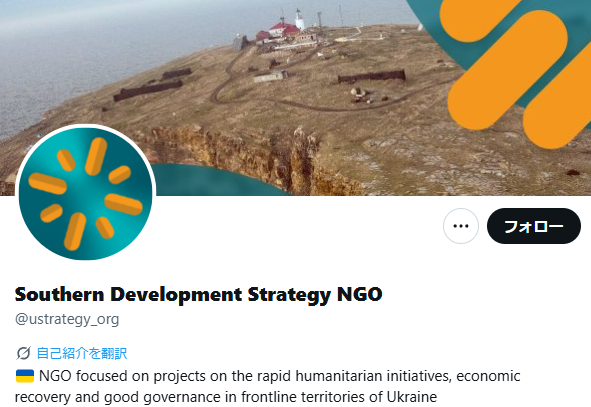This screenshot has width=591, height=407.
Task: Click the black フォロー follow button
Action: pos(534,226)
